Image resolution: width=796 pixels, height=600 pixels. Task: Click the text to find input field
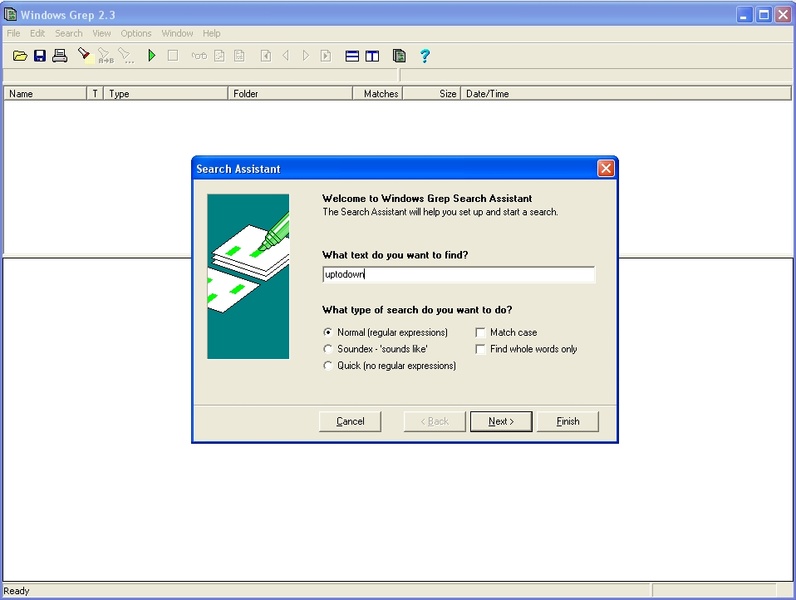coord(458,274)
